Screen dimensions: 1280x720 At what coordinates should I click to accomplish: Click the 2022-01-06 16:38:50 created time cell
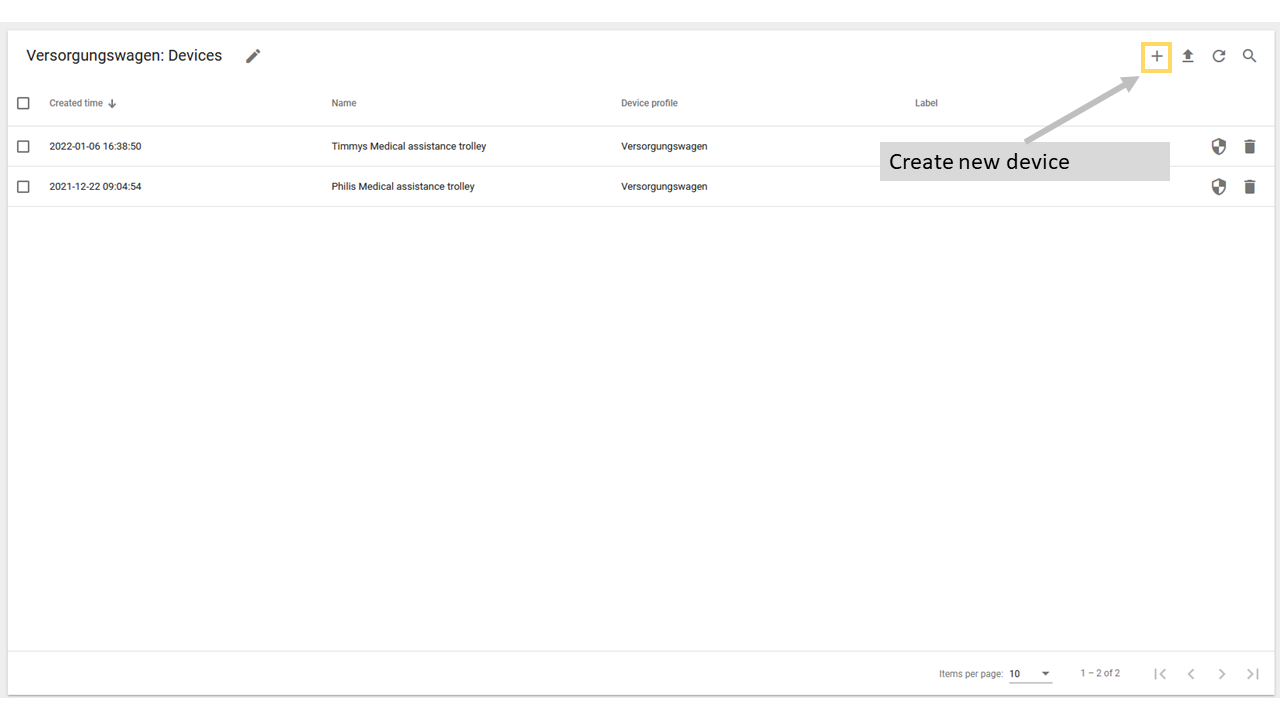click(x=95, y=147)
